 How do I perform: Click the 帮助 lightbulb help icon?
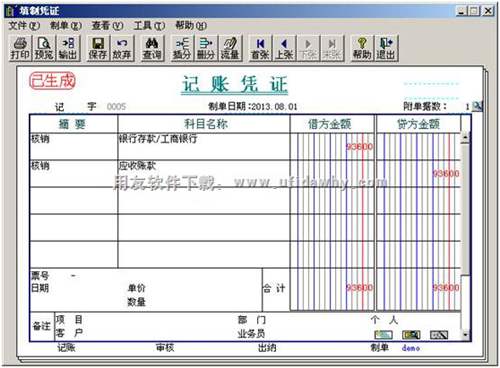click(x=362, y=48)
